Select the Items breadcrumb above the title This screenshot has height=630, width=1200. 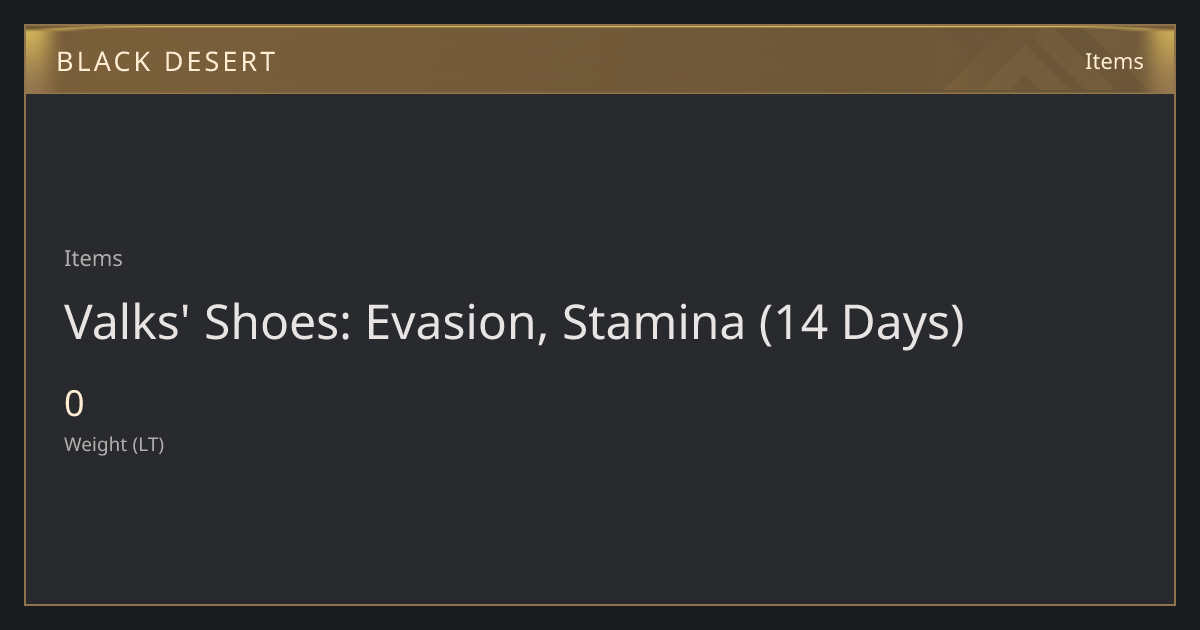pos(93,258)
